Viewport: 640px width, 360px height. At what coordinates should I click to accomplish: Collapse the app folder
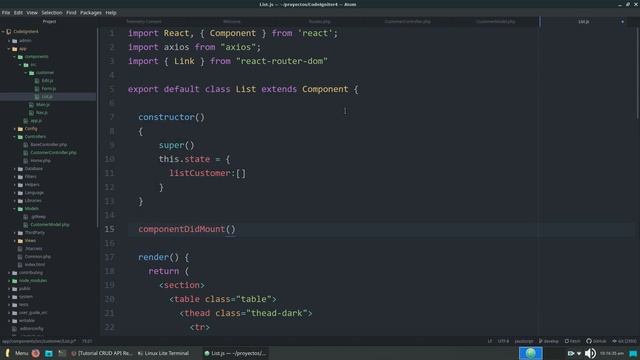tap(9, 49)
